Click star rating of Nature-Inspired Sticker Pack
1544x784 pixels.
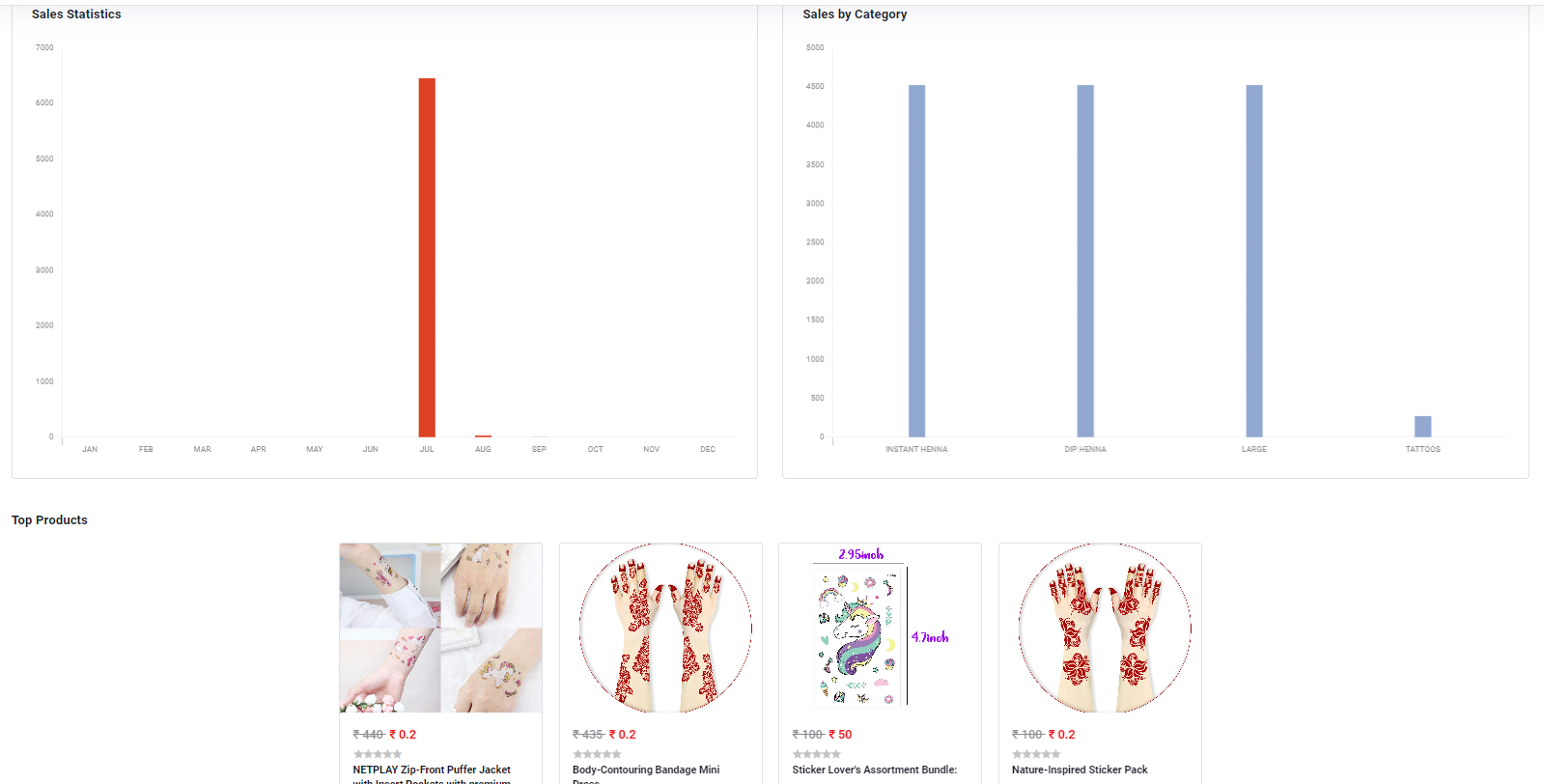tap(1036, 754)
